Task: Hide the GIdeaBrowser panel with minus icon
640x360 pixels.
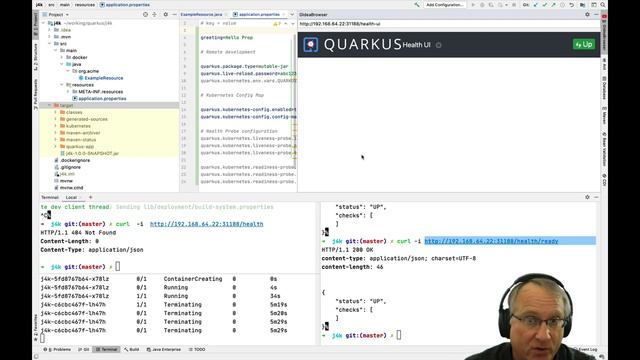Action: 596,14
